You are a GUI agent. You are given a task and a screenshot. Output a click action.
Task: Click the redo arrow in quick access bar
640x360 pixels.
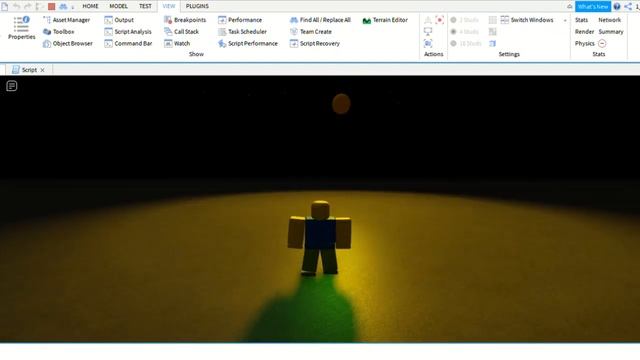tap(28, 6)
